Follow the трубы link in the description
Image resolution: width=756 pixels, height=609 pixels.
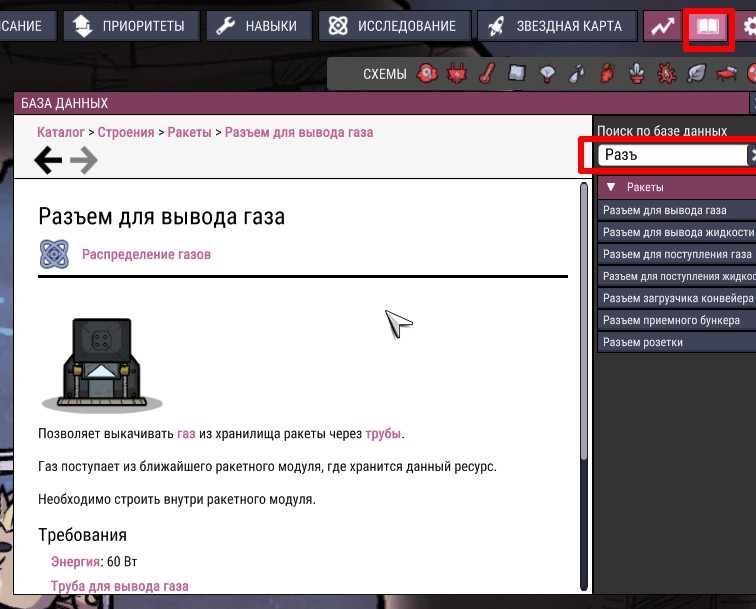tap(383, 433)
